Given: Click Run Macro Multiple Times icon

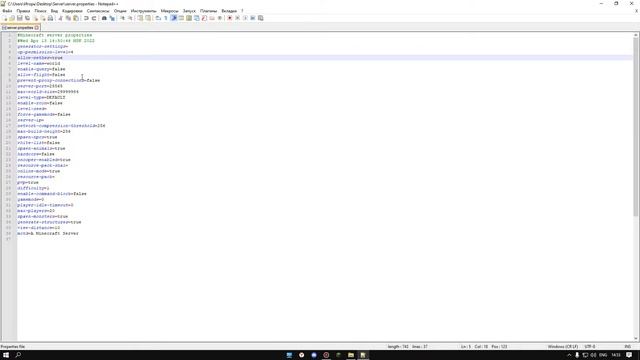Looking at the screenshot, I should point(253,18).
